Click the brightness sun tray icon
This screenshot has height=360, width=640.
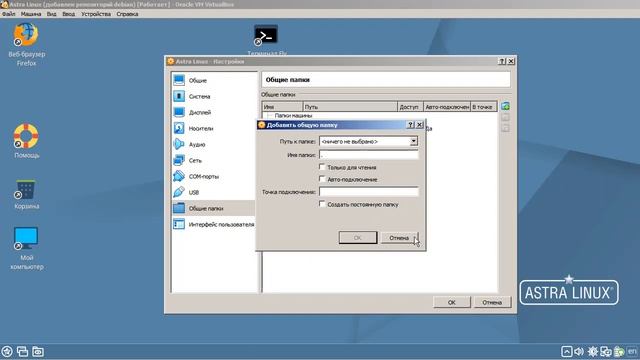[592, 351]
